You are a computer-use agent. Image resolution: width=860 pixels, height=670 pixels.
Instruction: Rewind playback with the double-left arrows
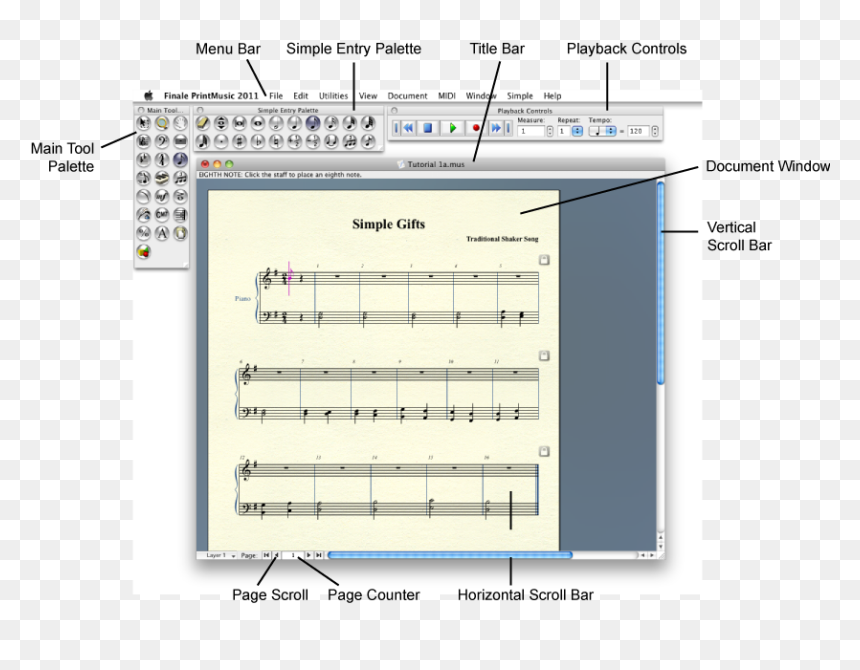click(409, 128)
